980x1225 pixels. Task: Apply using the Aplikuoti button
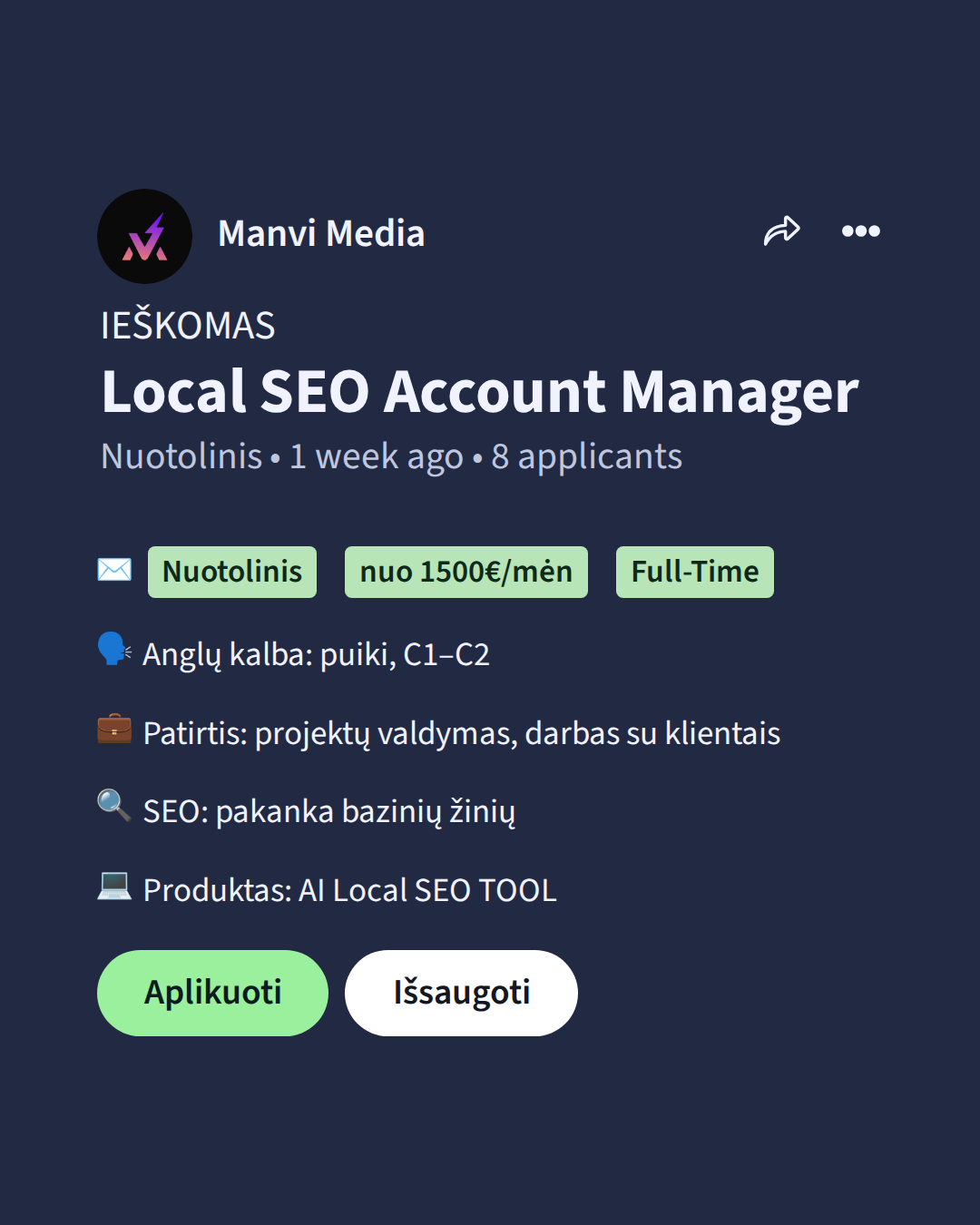click(212, 993)
